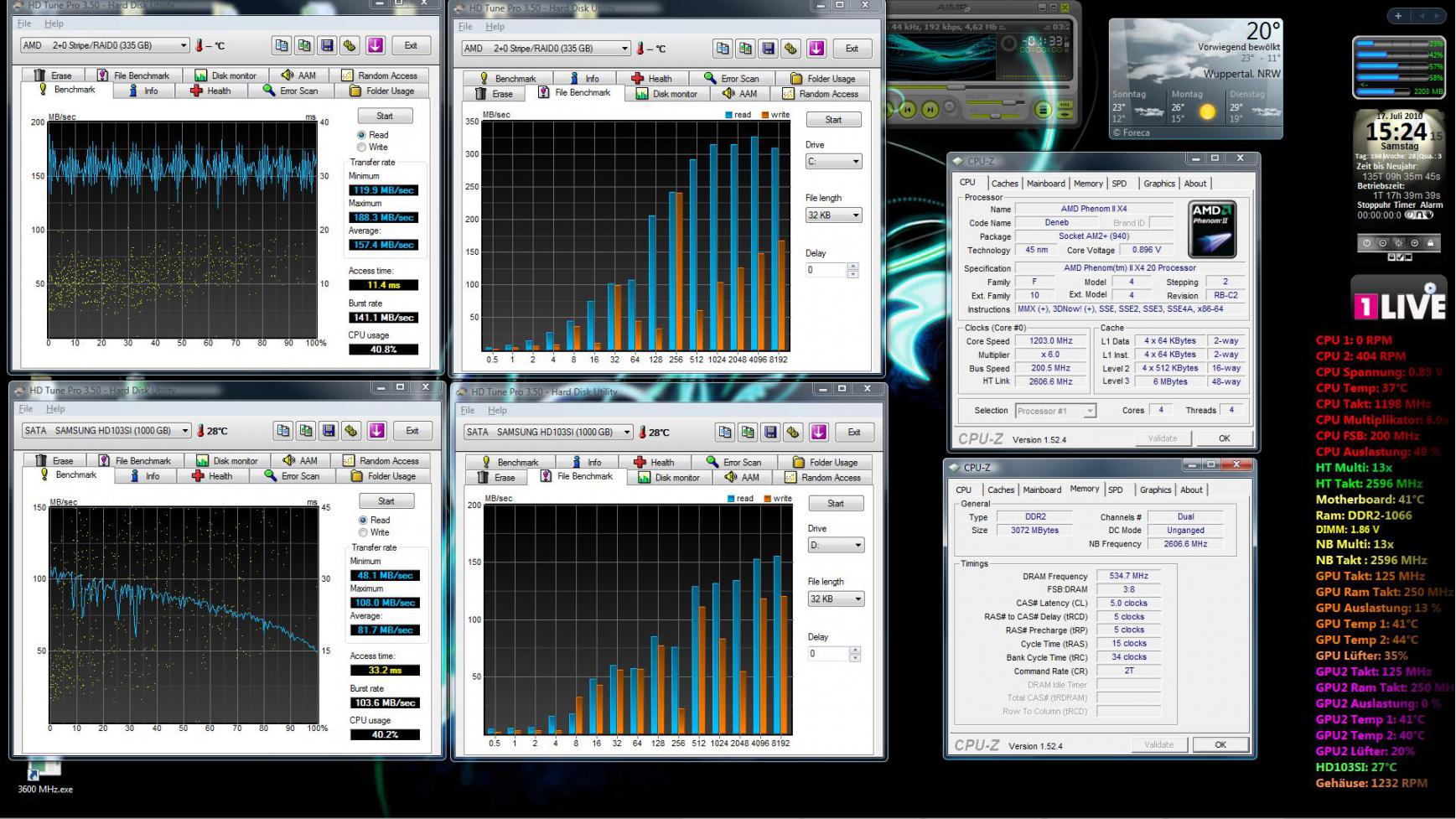Click the plus button to add gadgets
Viewport: 1456px width, 819px height.
[x=1397, y=16]
